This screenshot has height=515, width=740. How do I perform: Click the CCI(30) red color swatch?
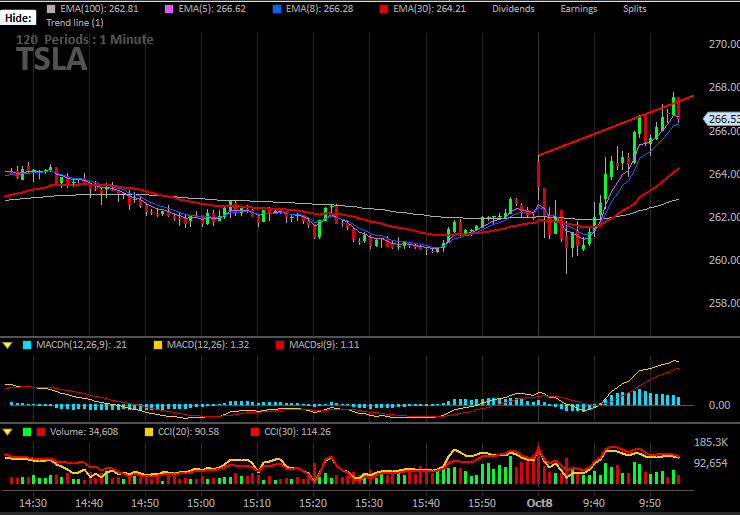click(255, 432)
